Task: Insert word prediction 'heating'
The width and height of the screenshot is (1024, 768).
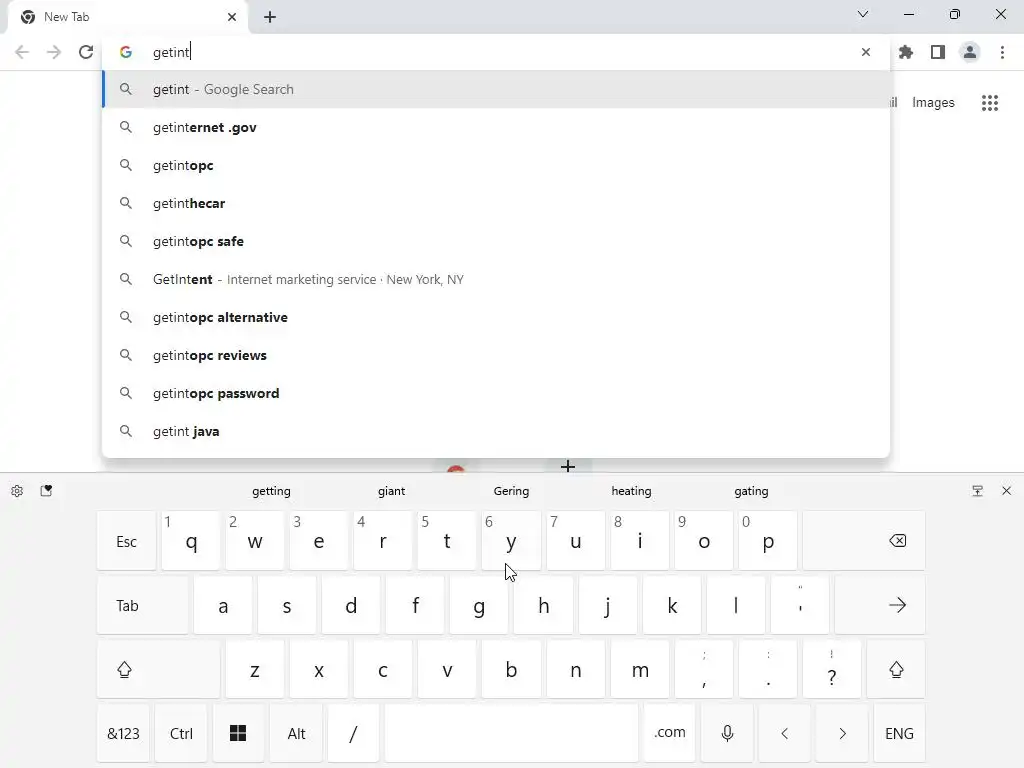Action: [x=631, y=491]
